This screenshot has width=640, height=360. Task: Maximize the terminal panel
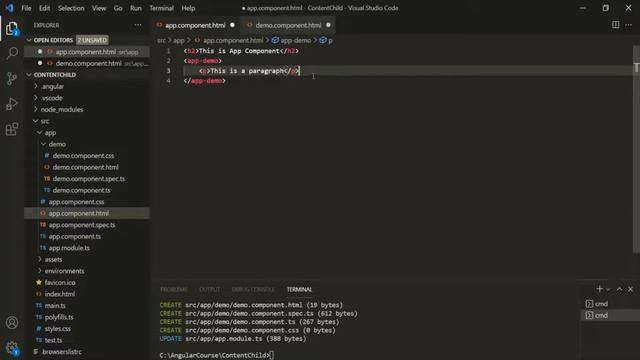(x=619, y=289)
